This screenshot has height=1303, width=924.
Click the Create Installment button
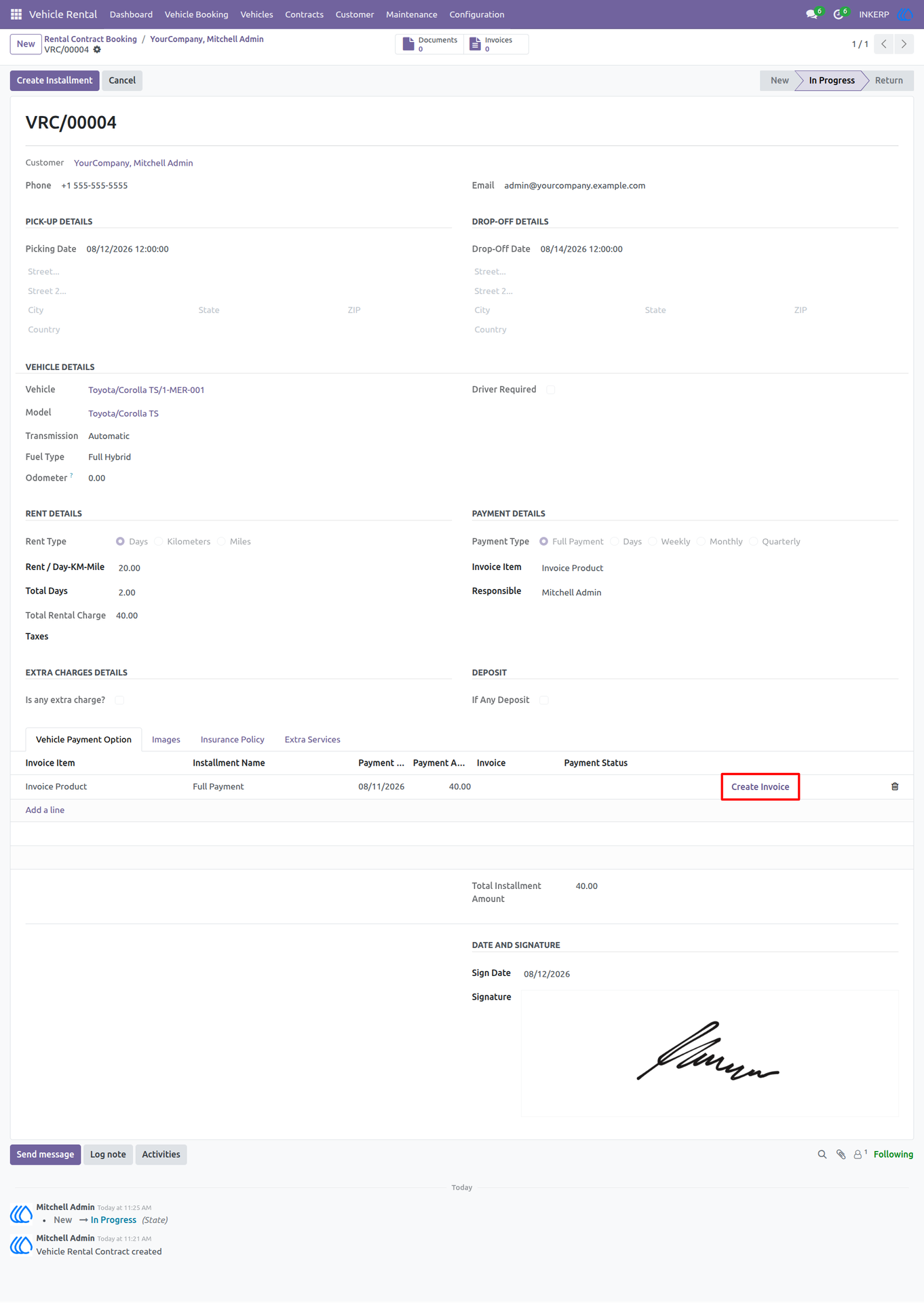click(54, 80)
